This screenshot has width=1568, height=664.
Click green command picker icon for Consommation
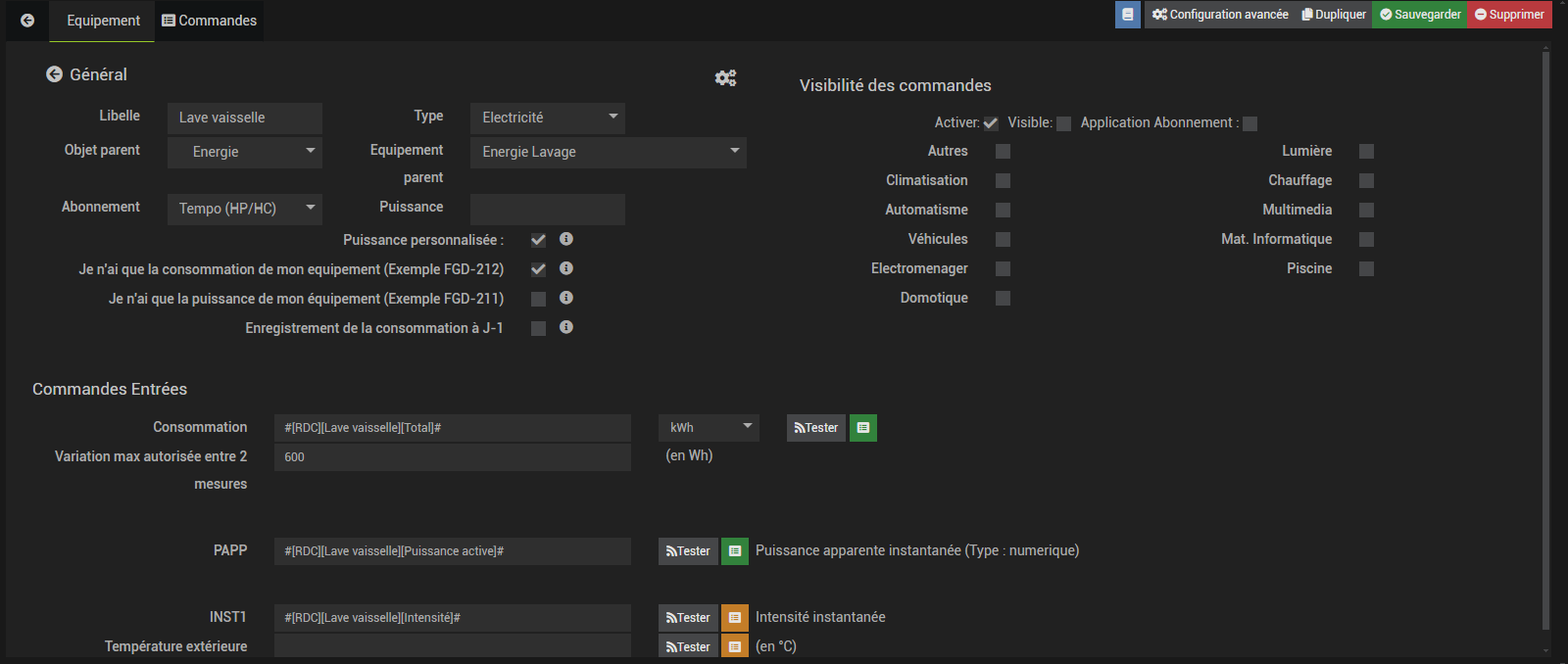click(863, 428)
